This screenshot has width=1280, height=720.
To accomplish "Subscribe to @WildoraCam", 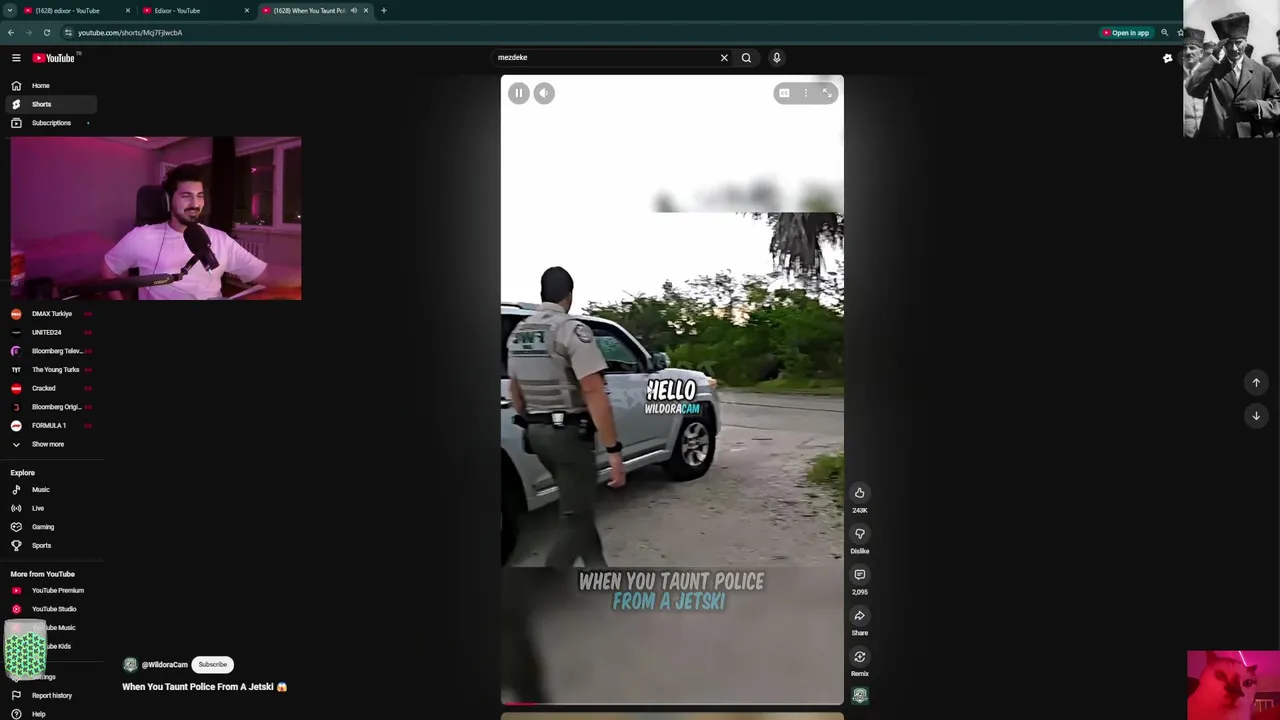I will click(x=212, y=665).
